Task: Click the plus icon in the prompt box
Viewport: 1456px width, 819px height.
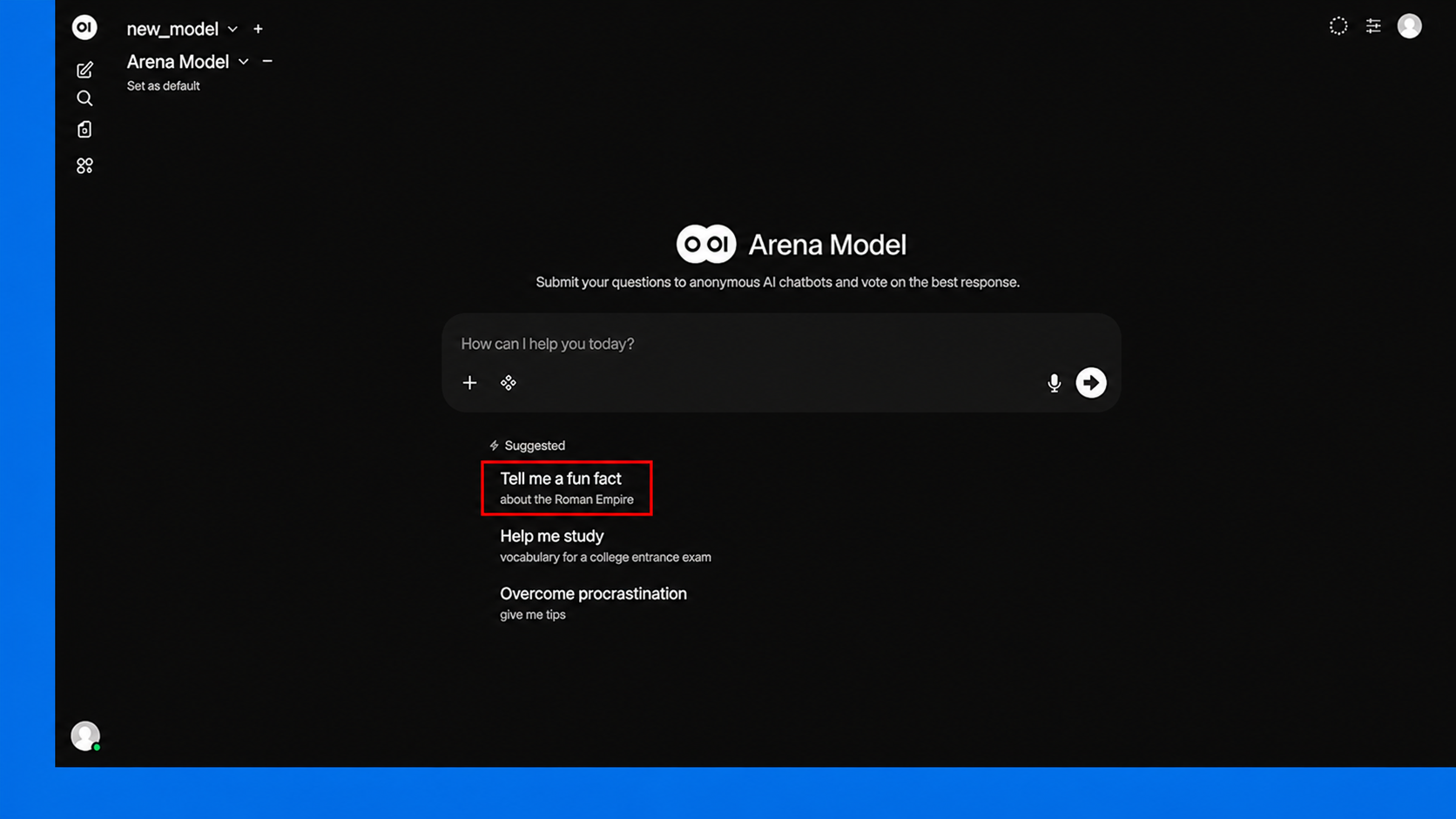Action: pyautogui.click(x=469, y=383)
